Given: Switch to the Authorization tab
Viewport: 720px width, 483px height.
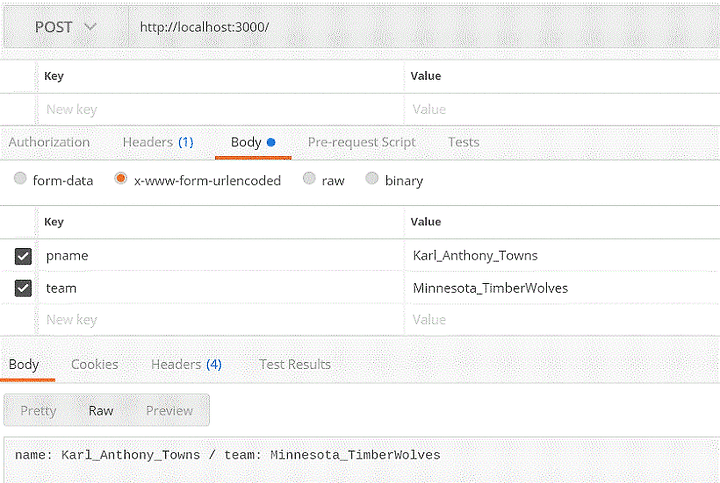Looking at the screenshot, I should 49,142.
